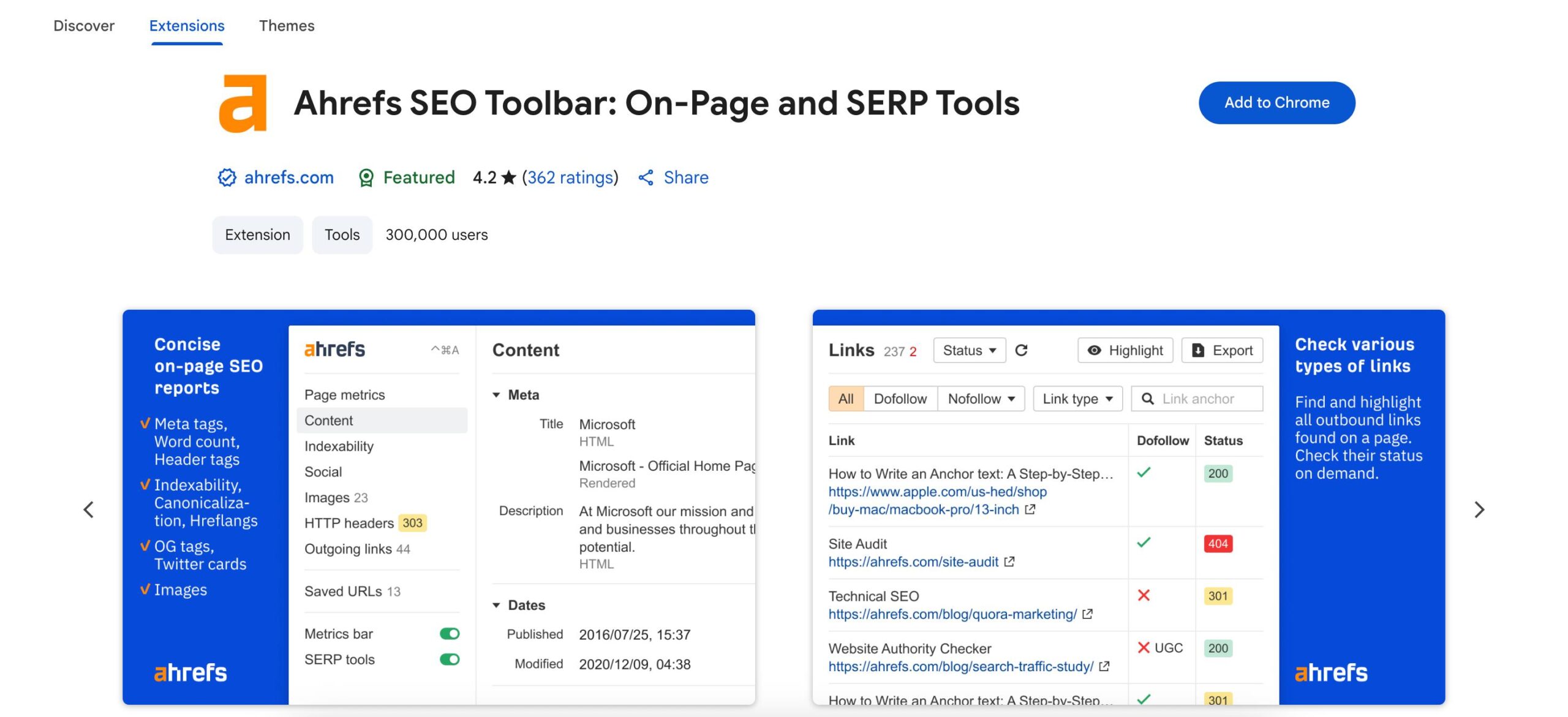Switch to the Themes tab
The height and width of the screenshot is (717, 1568).
click(x=287, y=26)
